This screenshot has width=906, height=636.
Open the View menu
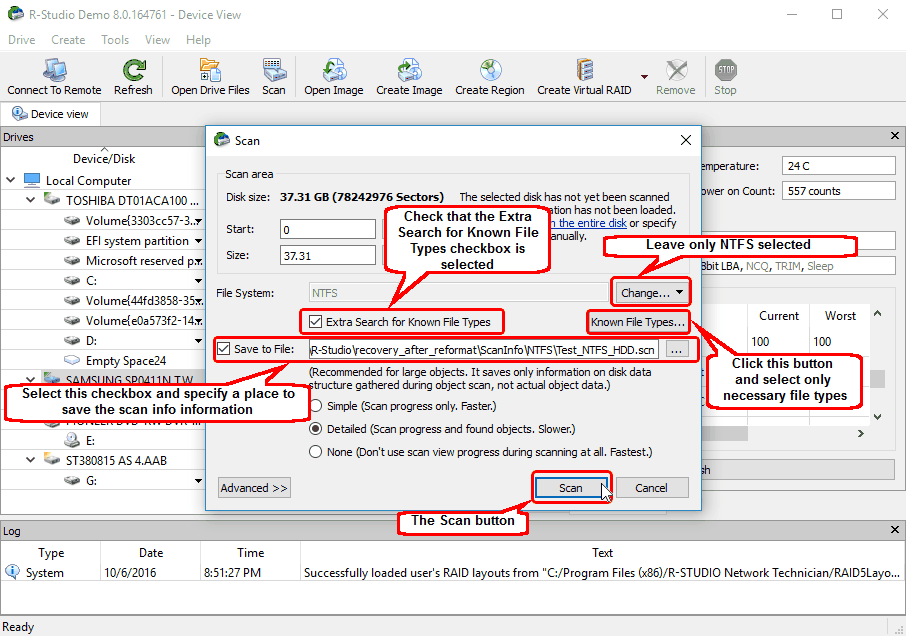tap(157, 40)
